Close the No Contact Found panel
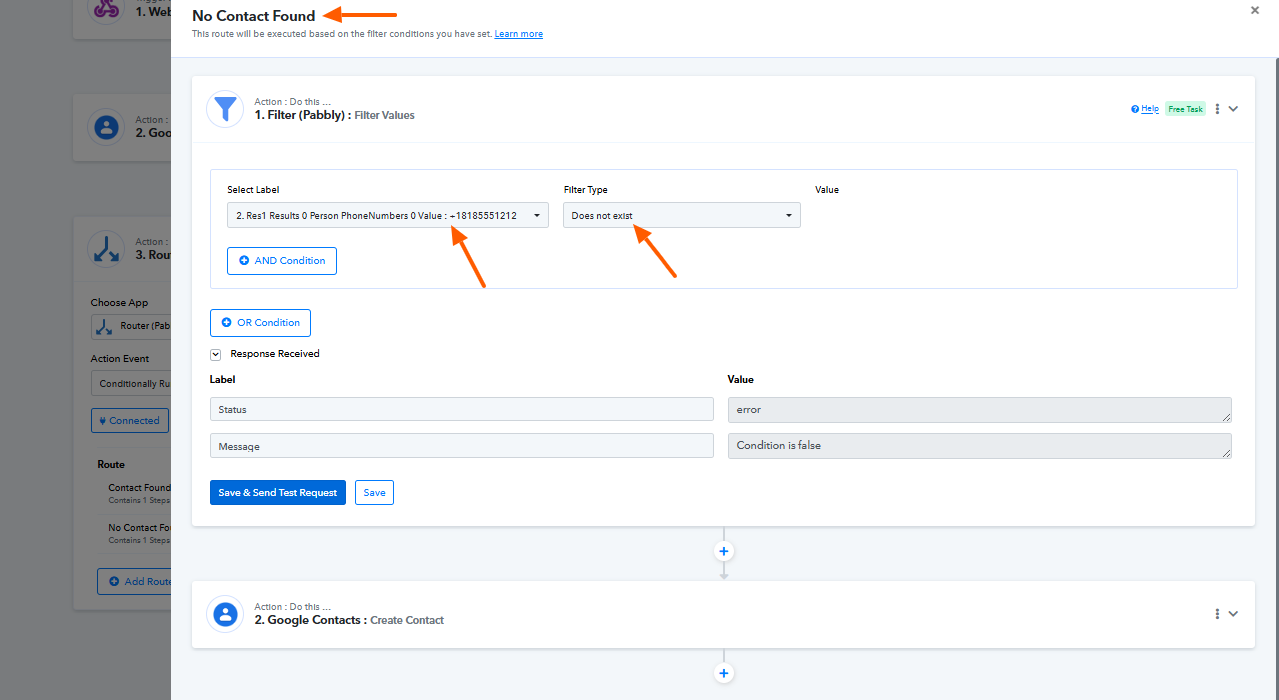This screenshot has height=700, width=1279. (1255, 11)
